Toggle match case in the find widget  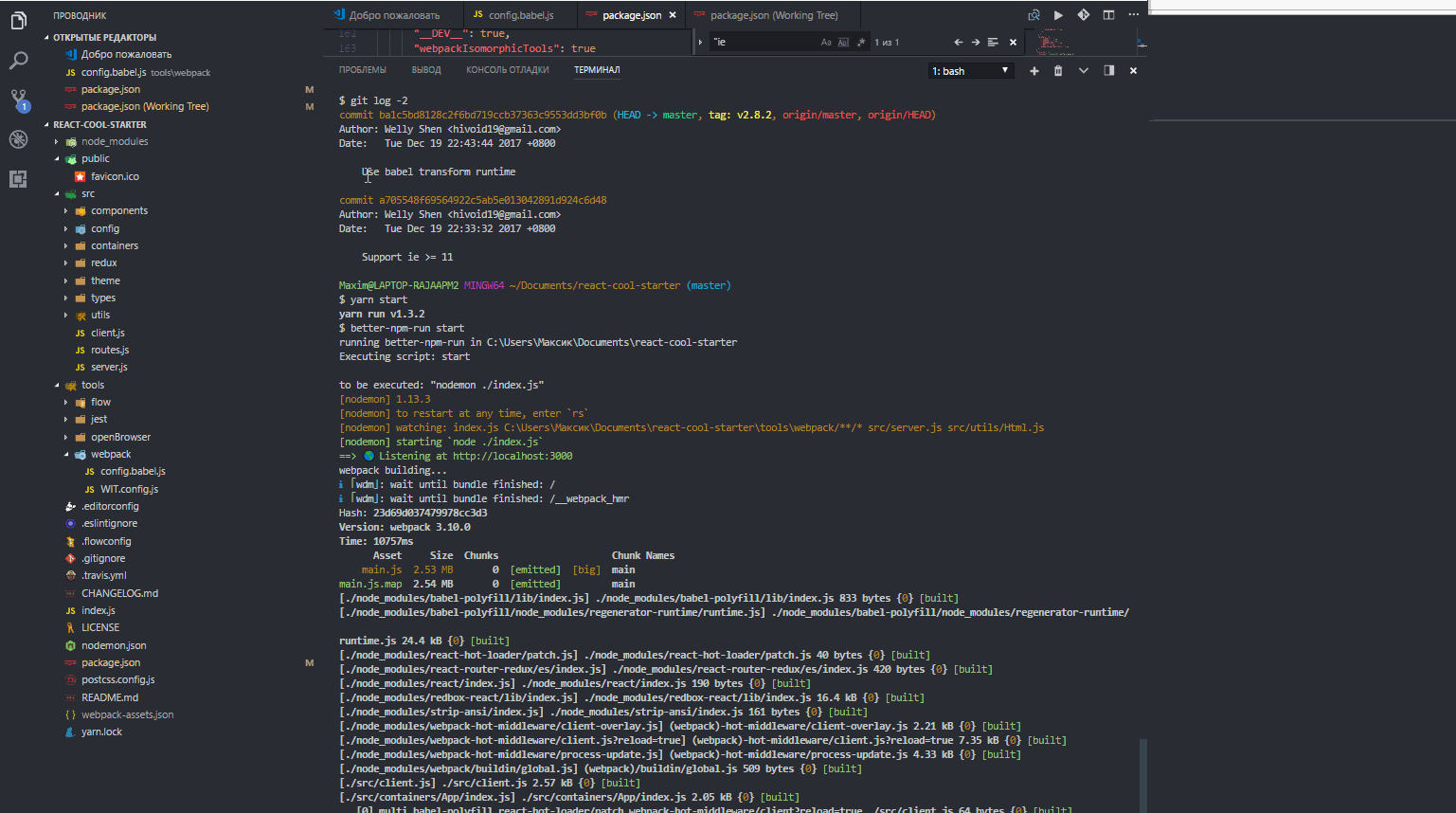(x=826, y=42)
